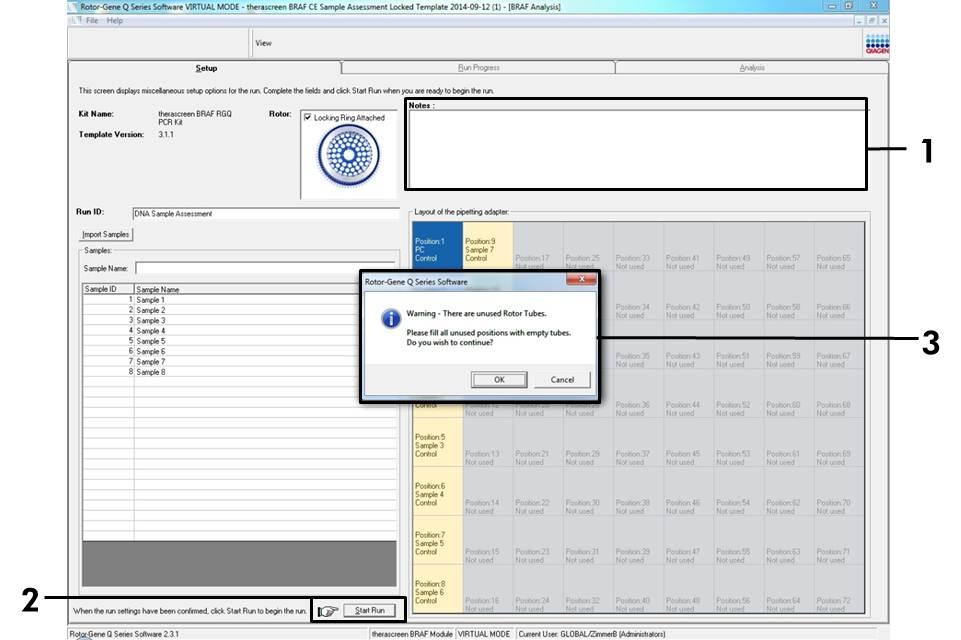The height and width of the screenshot is (640, 961).
Task: Click Position 72 Not used cell
Action: 838,589
